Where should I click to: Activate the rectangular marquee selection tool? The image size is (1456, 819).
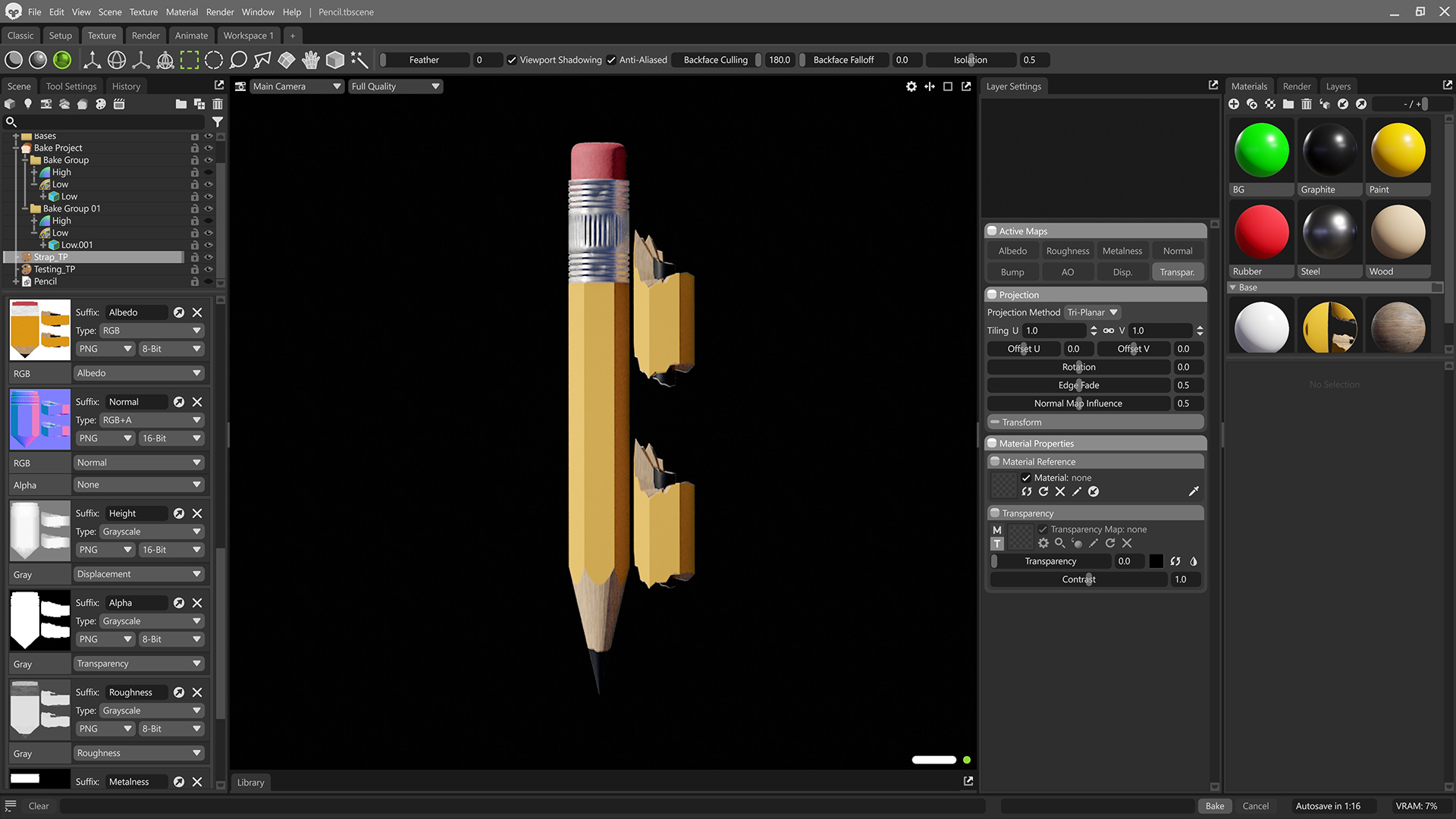[x=190, y=60]
